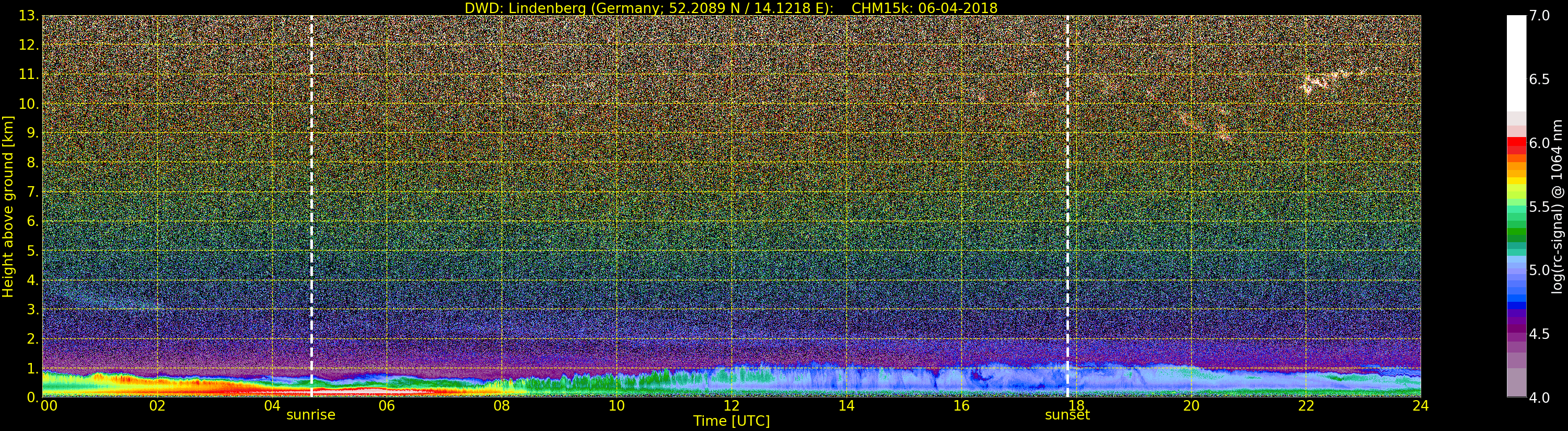Click the "log(rc-signal) @ 1064 nm" colorbar label
Viewport: 1568px width, 431px height.
point(1558,207)
